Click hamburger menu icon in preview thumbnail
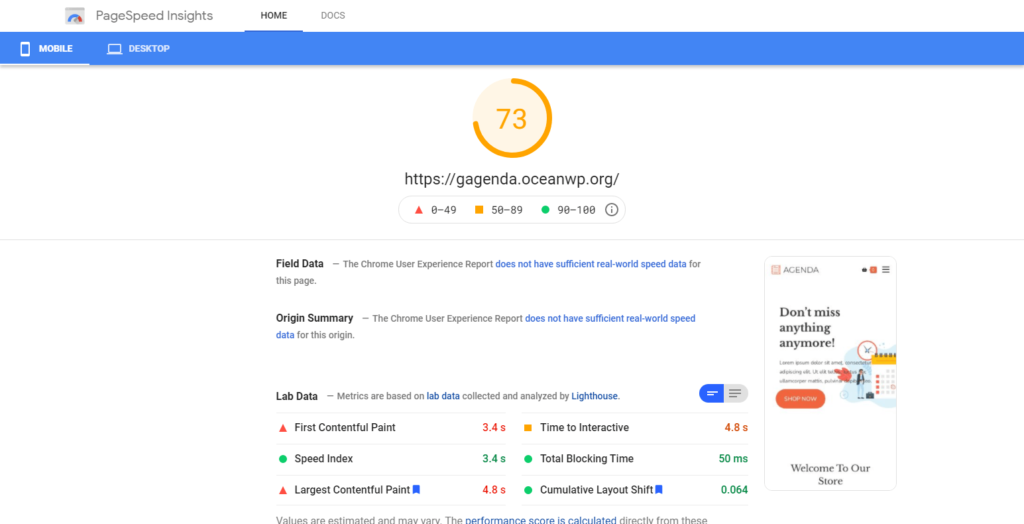The height and width of the screenshot is (524, 1024). 886,269
